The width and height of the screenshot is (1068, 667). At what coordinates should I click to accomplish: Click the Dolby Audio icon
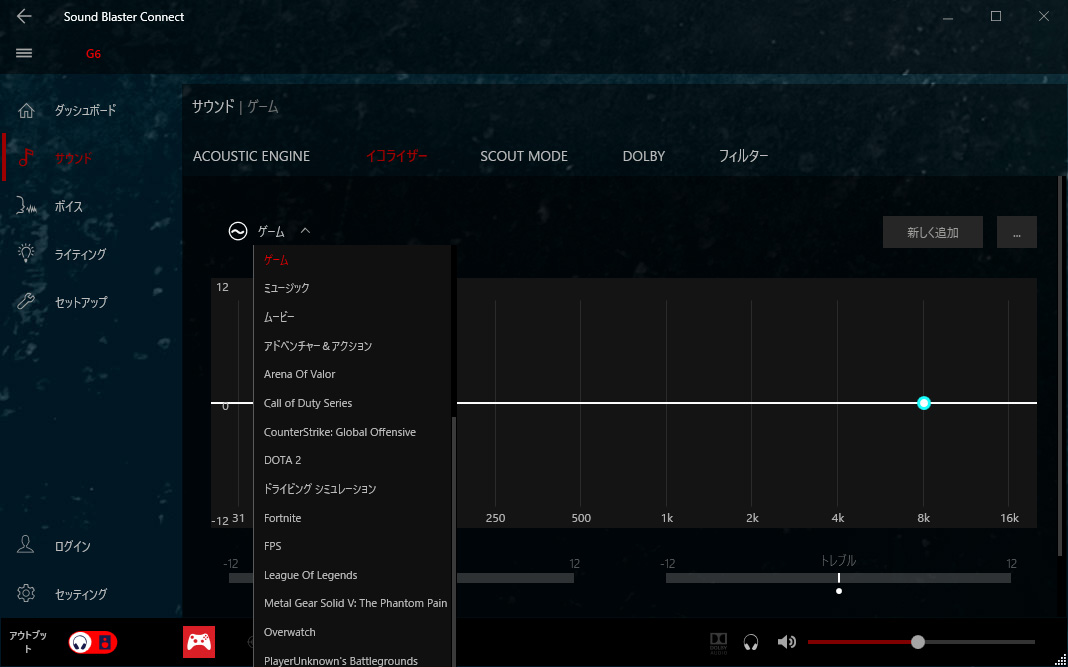(718, 642)
